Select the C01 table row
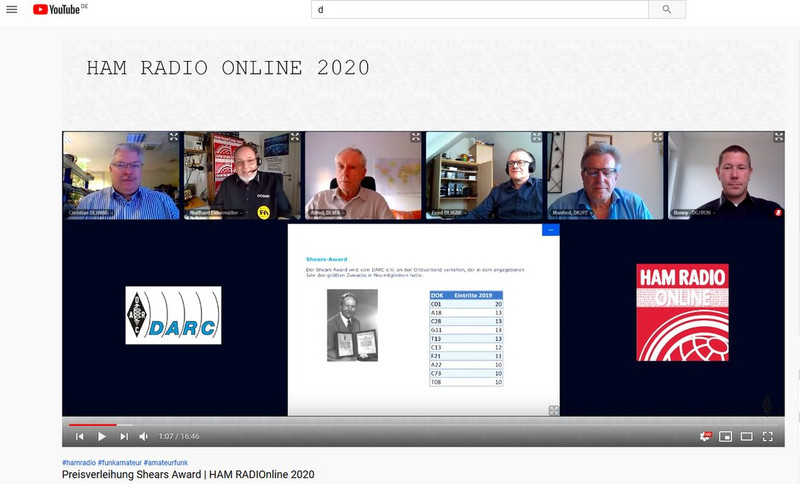The height and width of the screenshot is (484, 800). (x=466, y=304)
